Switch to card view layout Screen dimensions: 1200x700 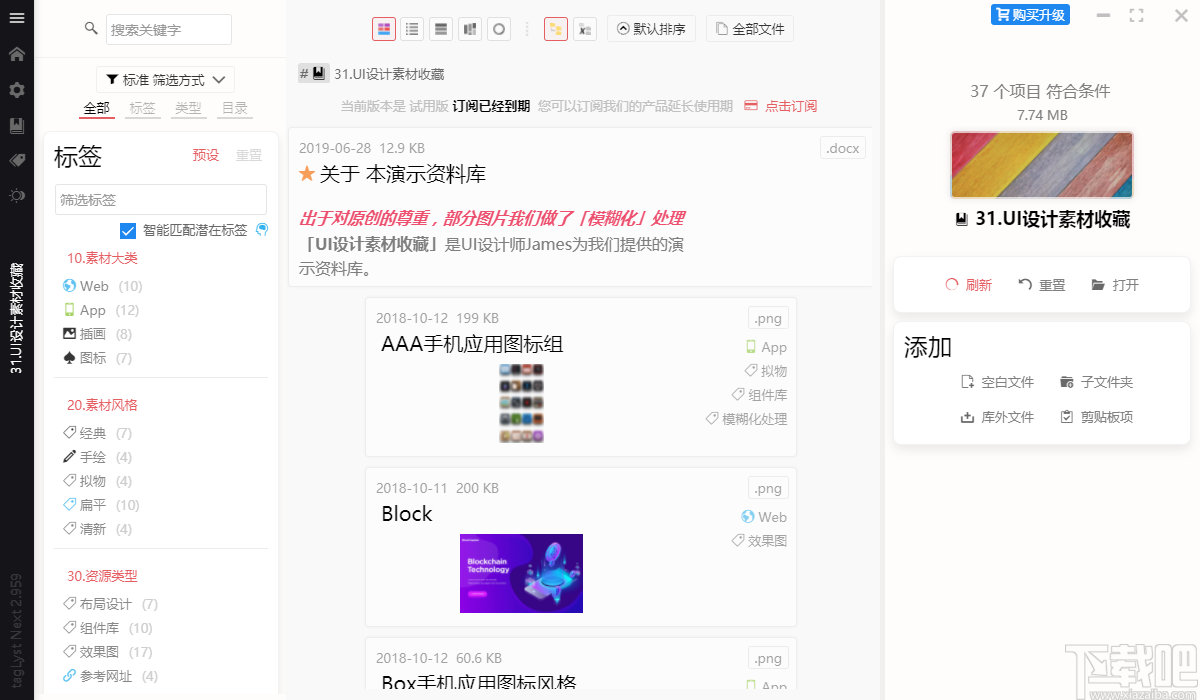(384, 29)
